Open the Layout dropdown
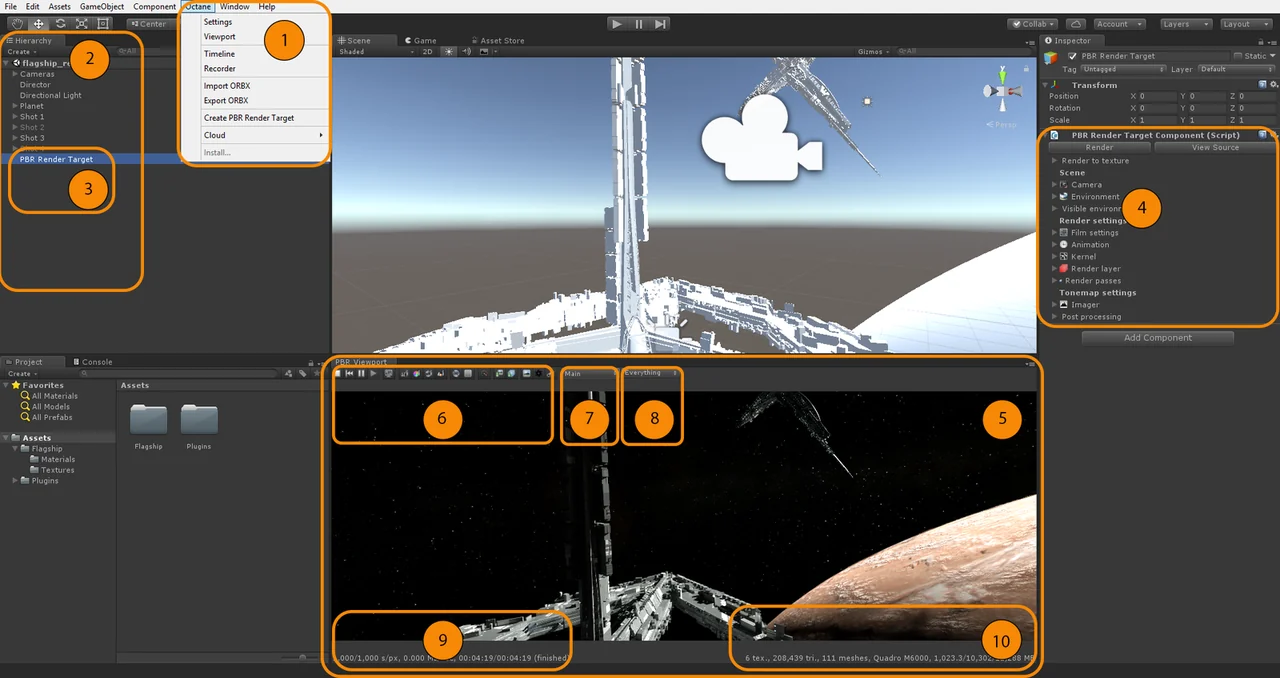Image resolution: width=1280 pixels, height=678 pixels. [x=1244, y=24]
